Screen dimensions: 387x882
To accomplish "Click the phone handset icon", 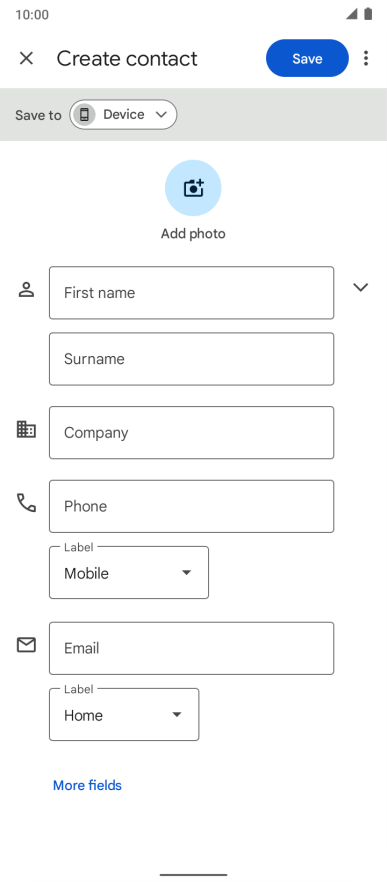I will point(26,503).
